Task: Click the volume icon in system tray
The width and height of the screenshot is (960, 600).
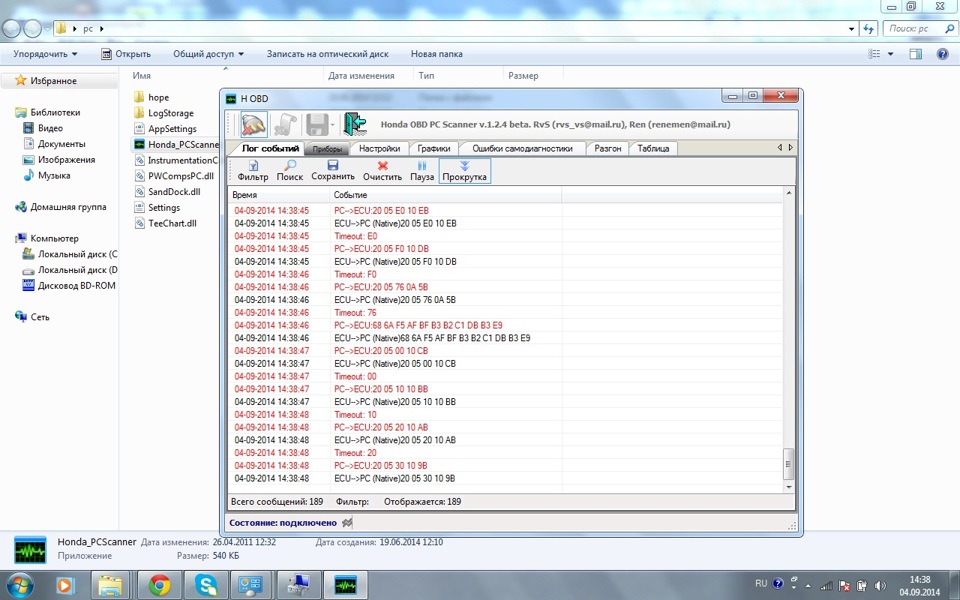Action: coord(880,585)
